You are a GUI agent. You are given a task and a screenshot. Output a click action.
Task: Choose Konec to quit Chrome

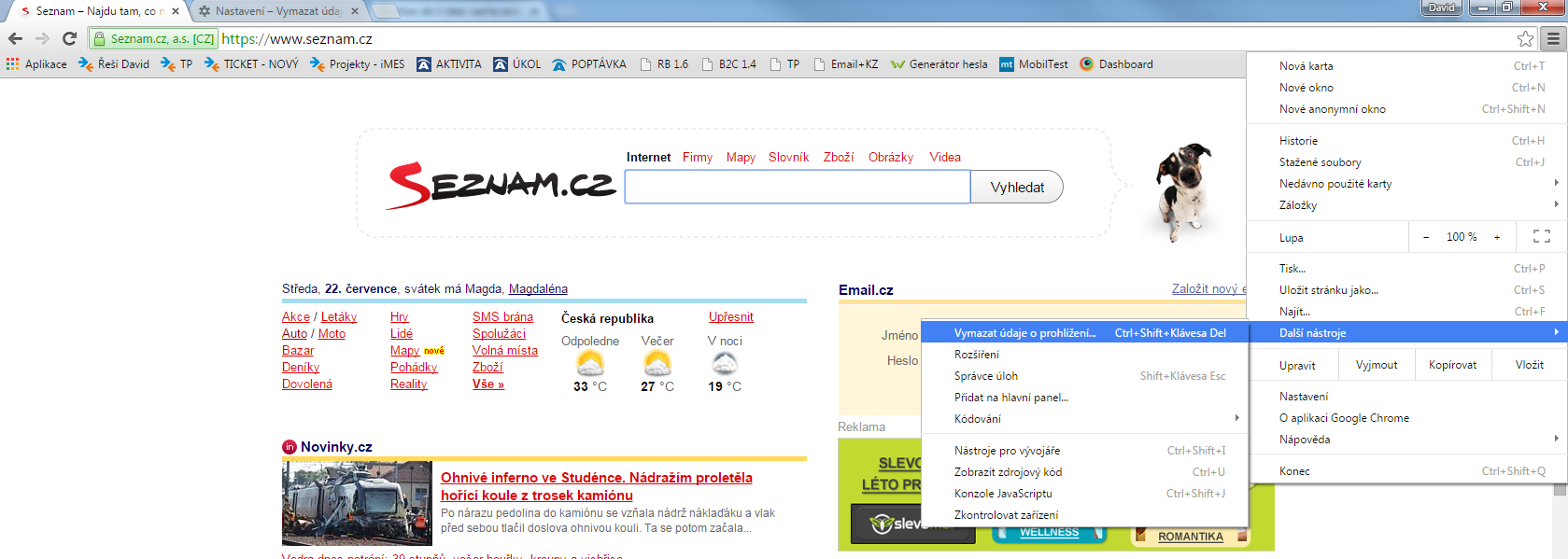click(1406, 471)
